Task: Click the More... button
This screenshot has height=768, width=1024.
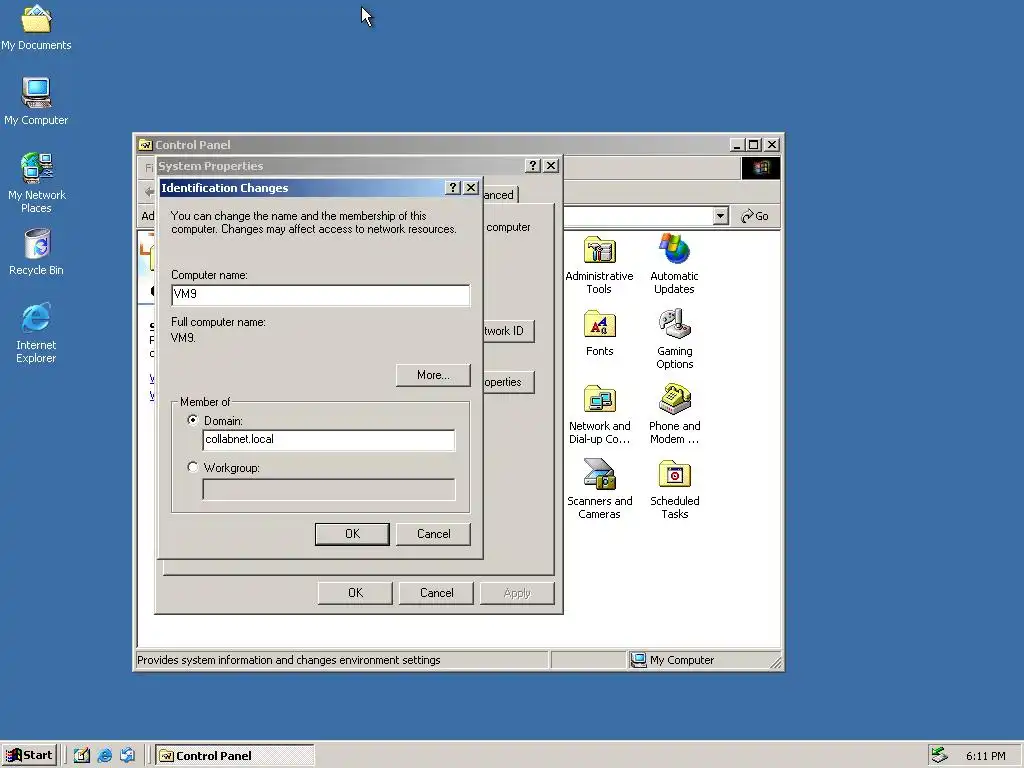Action: tap(433, 375)
